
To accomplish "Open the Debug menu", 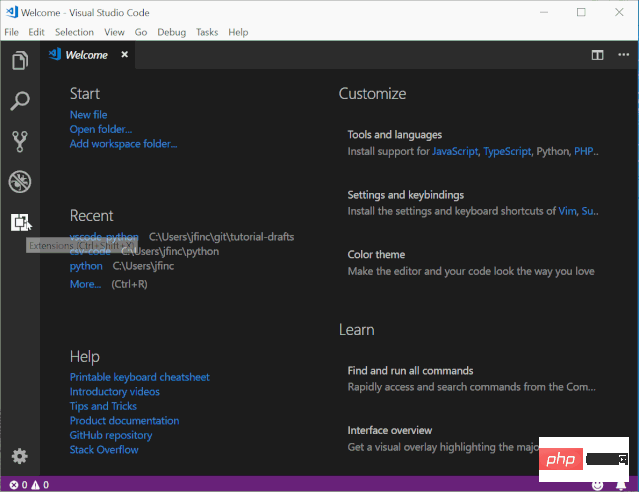I will click(172, 32).
